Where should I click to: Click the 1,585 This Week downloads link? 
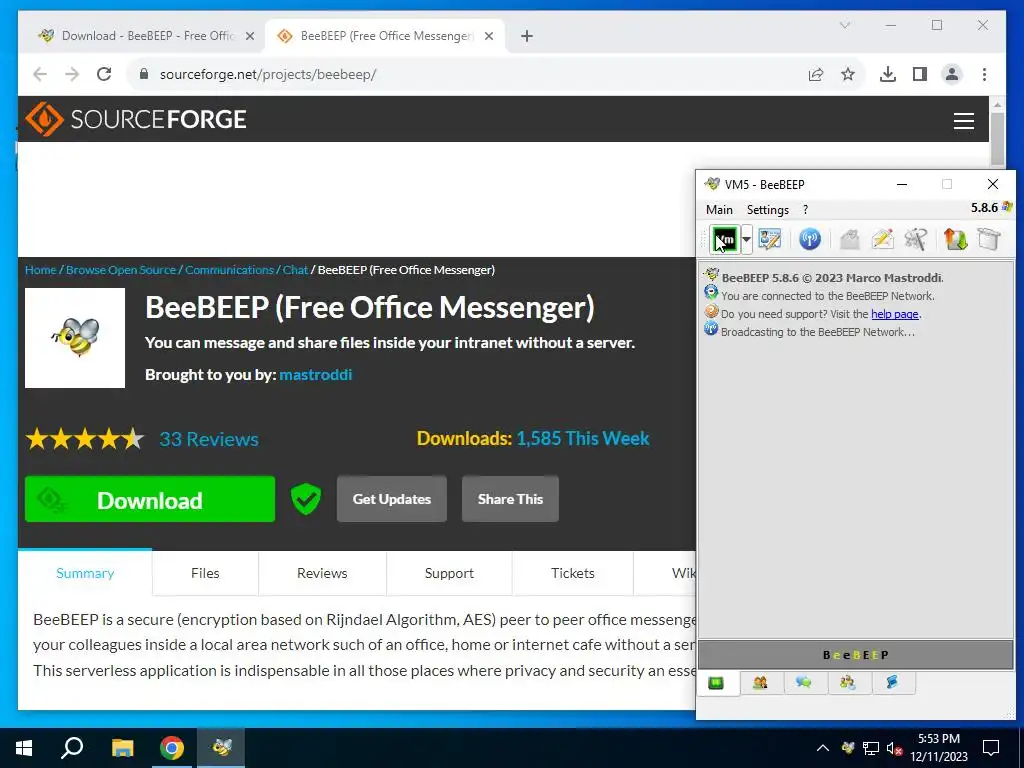[583, 438]
